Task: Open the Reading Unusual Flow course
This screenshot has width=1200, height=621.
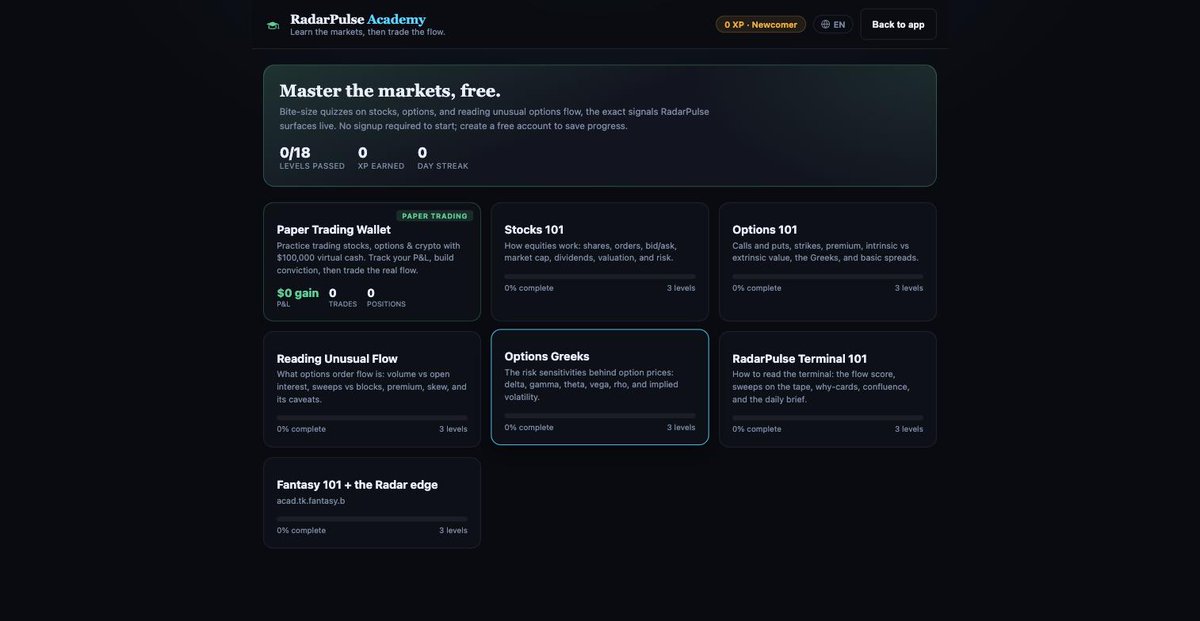Action: pyautogui.click(x=372, y=389)
